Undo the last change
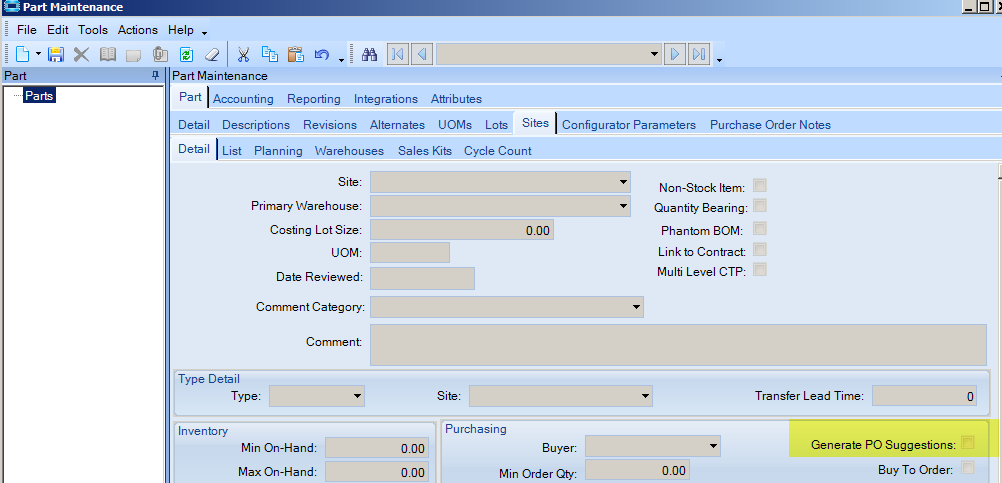The width and height of the screenshot is (1002, 483). [321, 54]
